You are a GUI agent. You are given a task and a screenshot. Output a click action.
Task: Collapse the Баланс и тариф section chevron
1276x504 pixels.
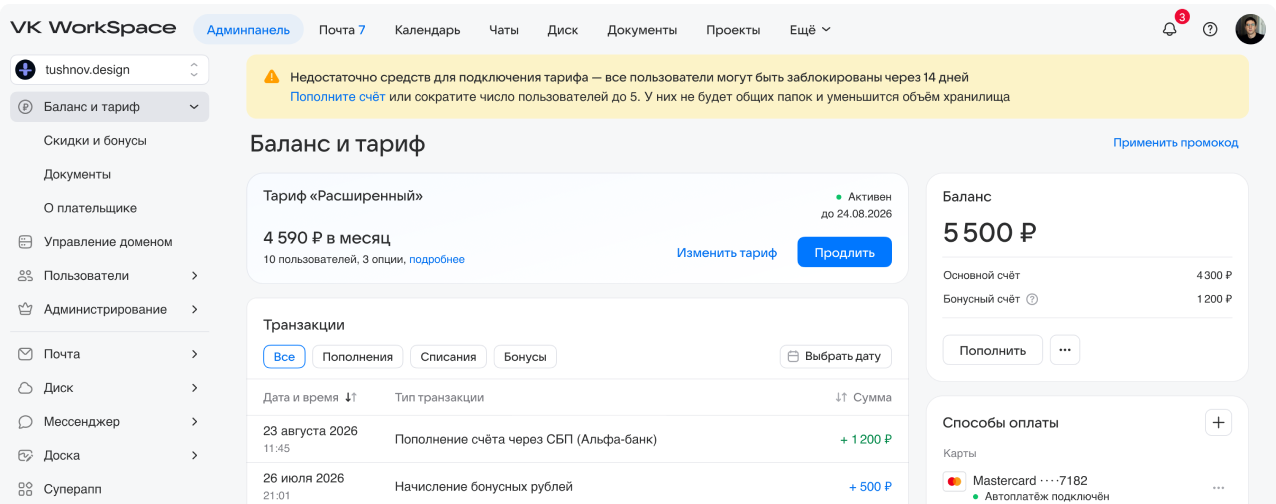point(194,107)
